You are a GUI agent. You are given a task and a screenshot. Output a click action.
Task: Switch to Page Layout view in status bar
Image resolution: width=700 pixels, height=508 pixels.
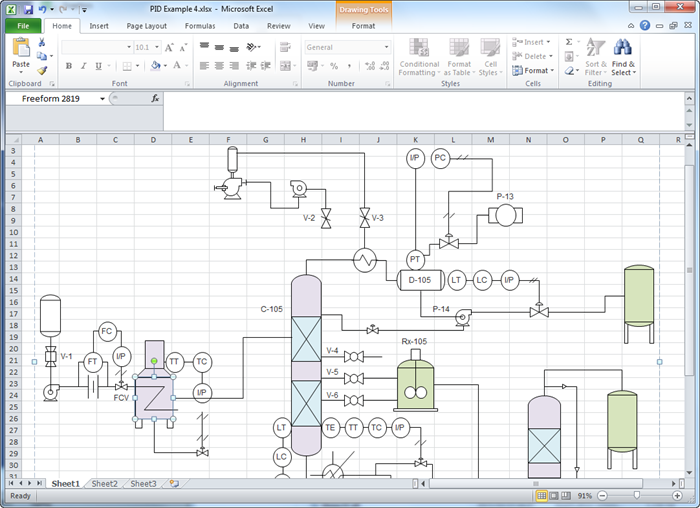pyautogui.click(x=555, y=496)
